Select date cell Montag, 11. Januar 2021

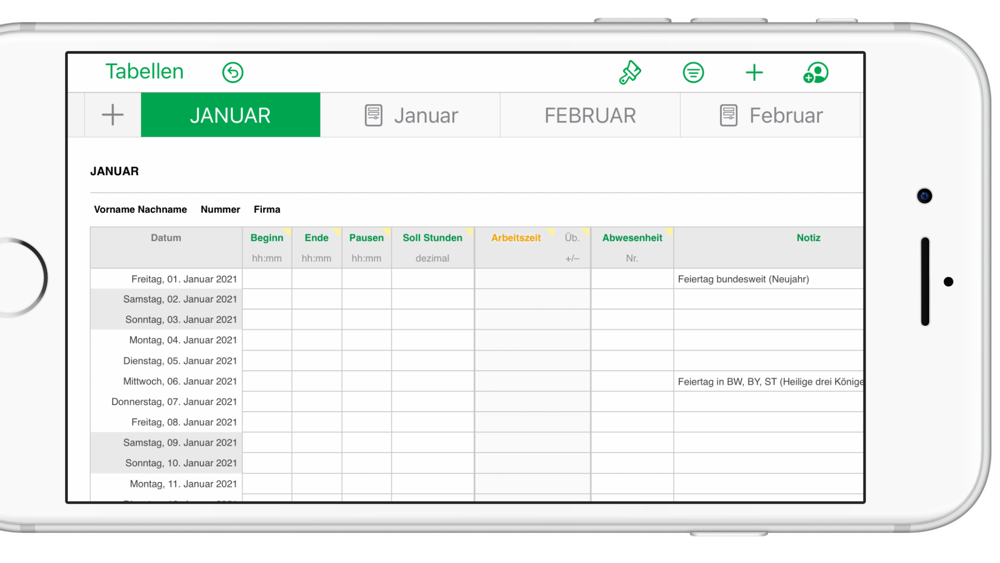tap(166, 483)
